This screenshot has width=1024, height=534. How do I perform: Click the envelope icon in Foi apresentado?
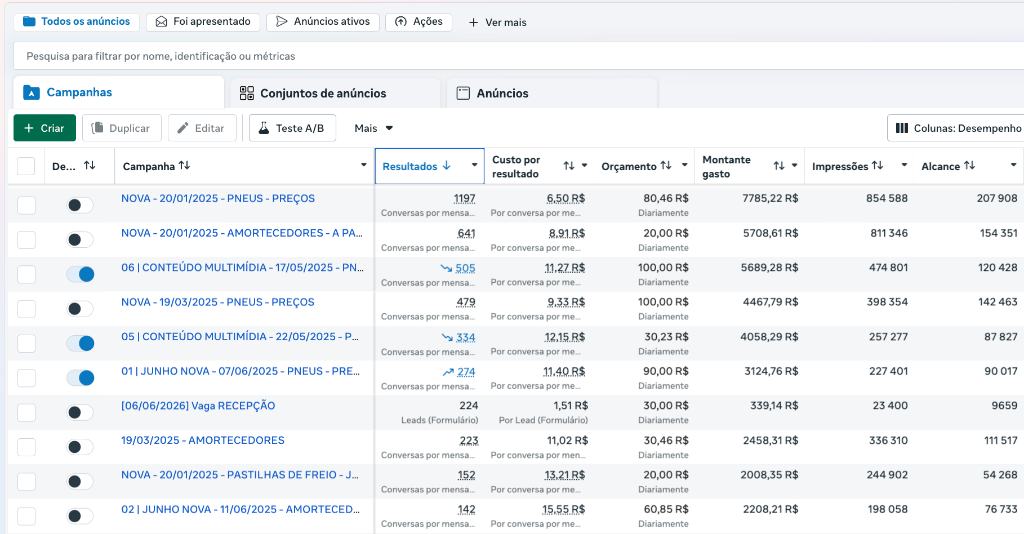[161, 22]
